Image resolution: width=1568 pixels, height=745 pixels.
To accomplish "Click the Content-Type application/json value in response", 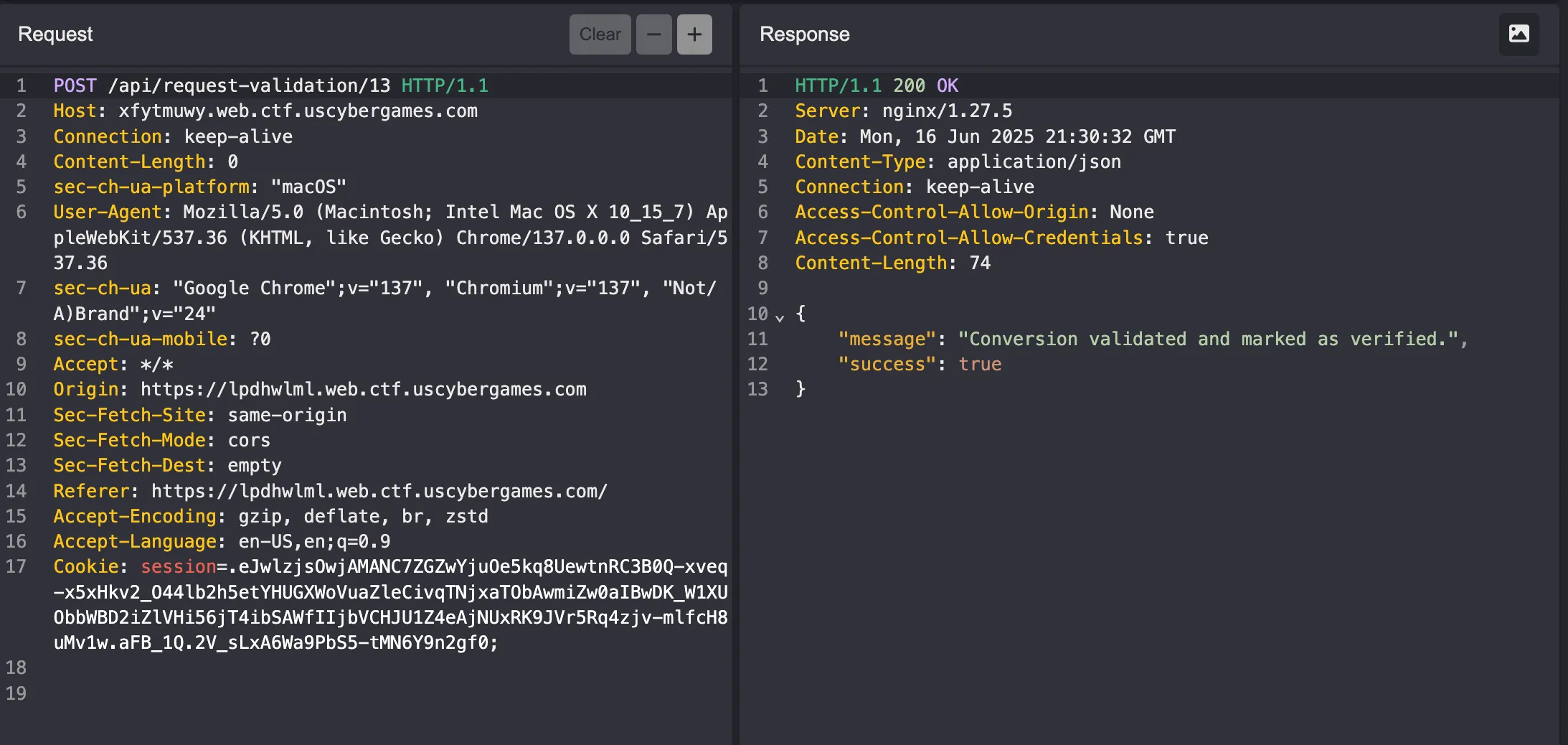I will point(1034,162).
